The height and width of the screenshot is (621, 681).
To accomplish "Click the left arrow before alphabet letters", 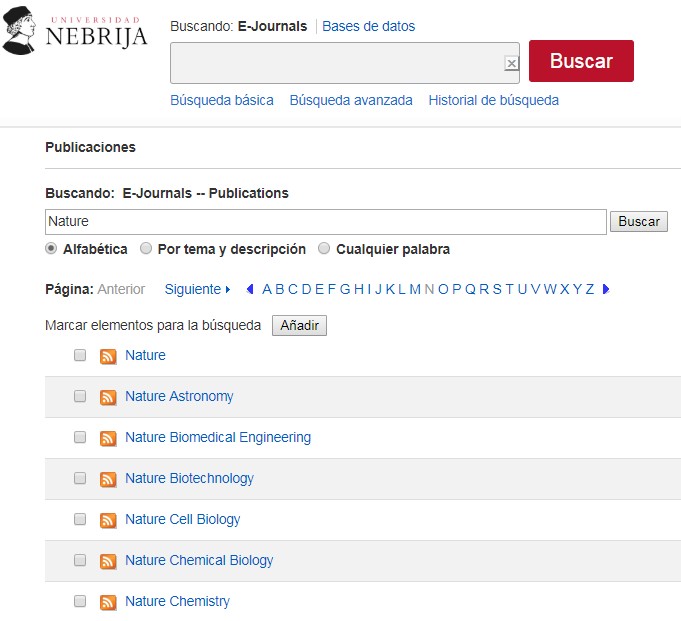I will (x=250, y=289).
